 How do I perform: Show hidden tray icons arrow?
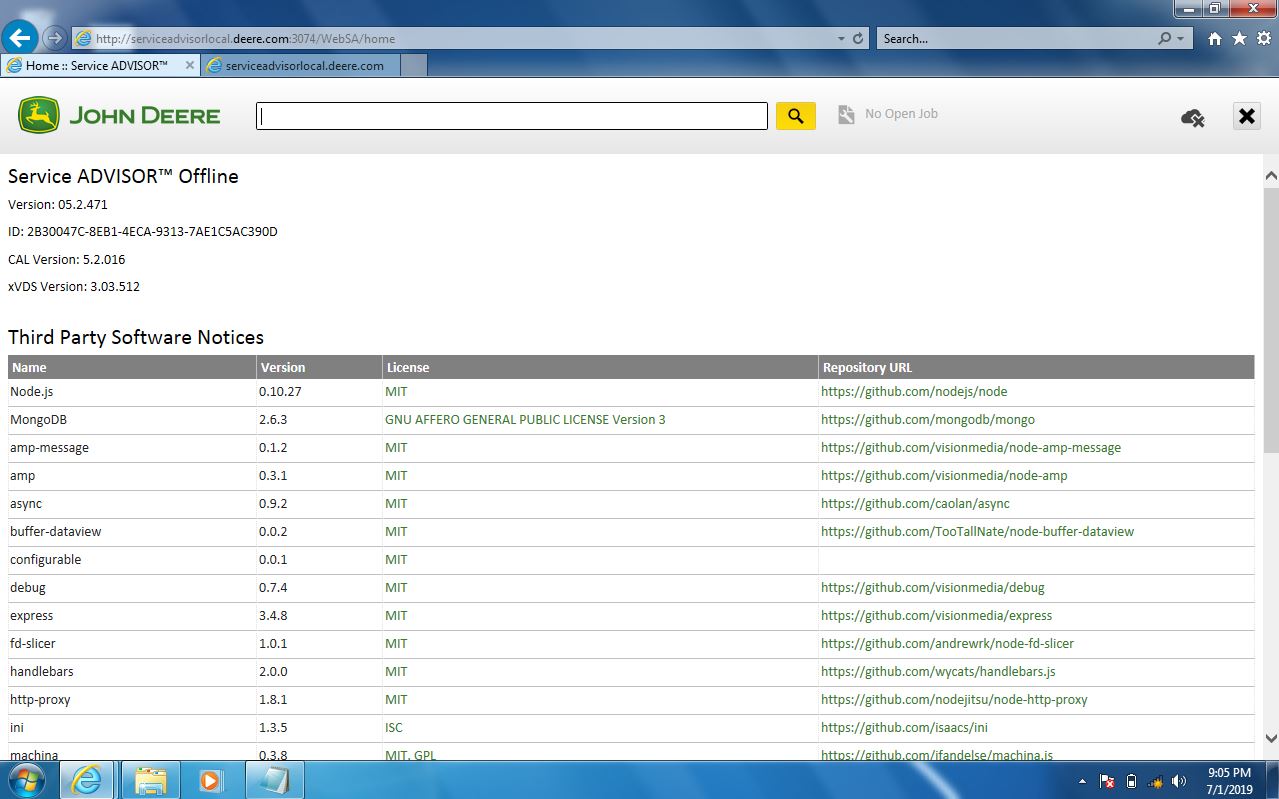pos(1082,781)
